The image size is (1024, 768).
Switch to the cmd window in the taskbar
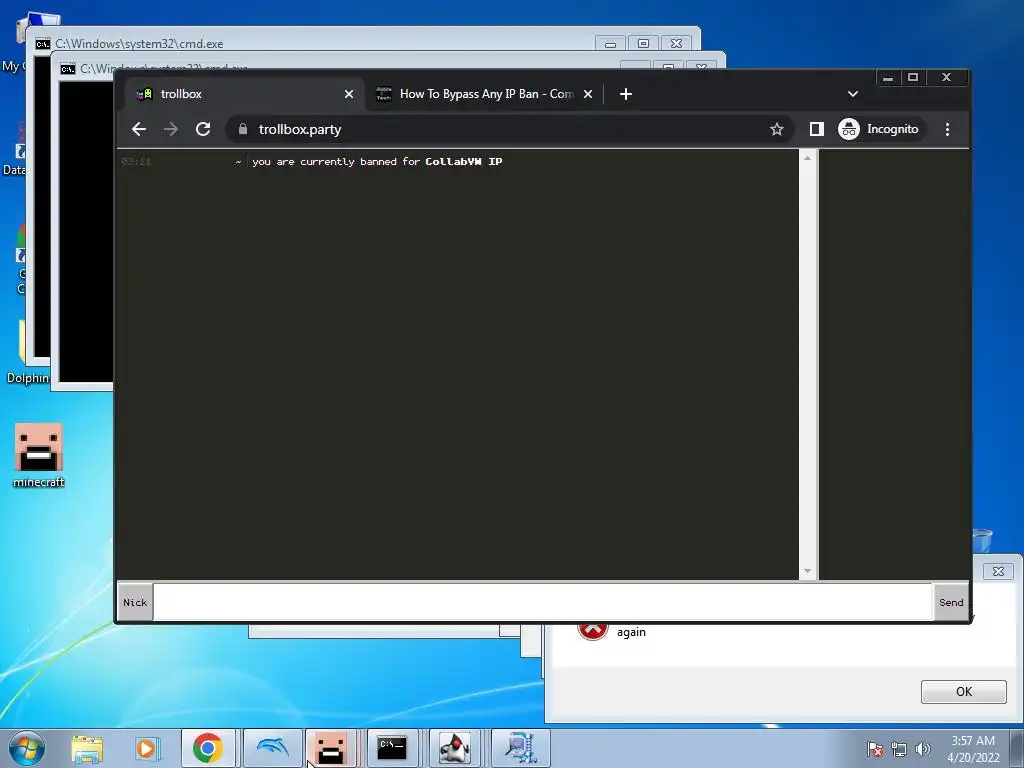pyautogui.click(x=392, y=748)
